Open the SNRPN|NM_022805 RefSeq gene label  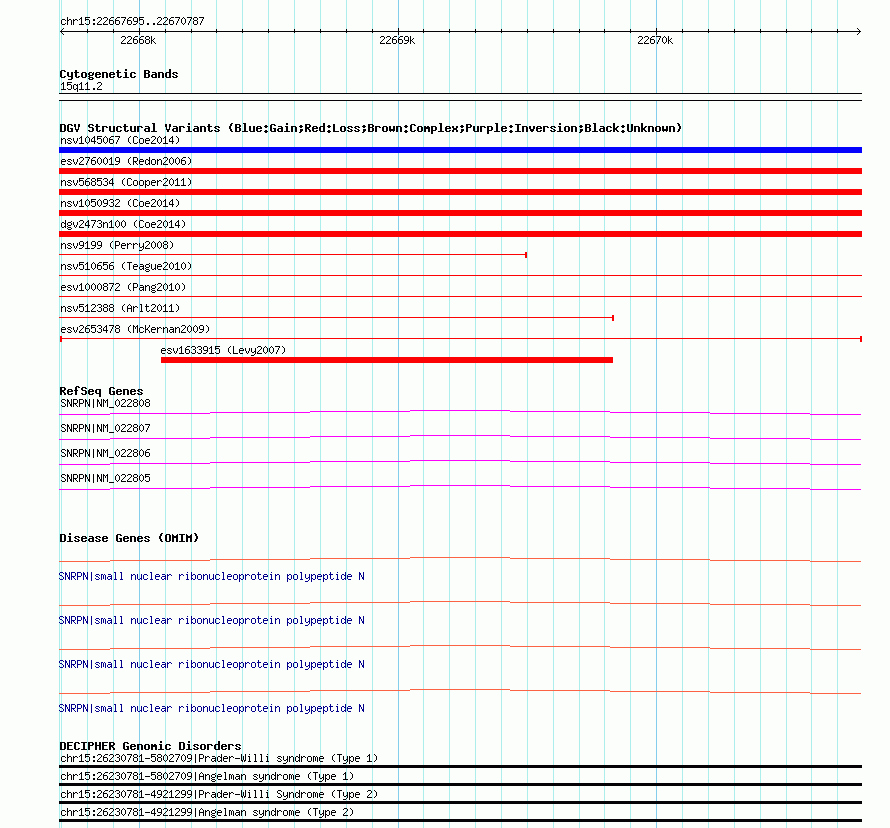(106, 478)
